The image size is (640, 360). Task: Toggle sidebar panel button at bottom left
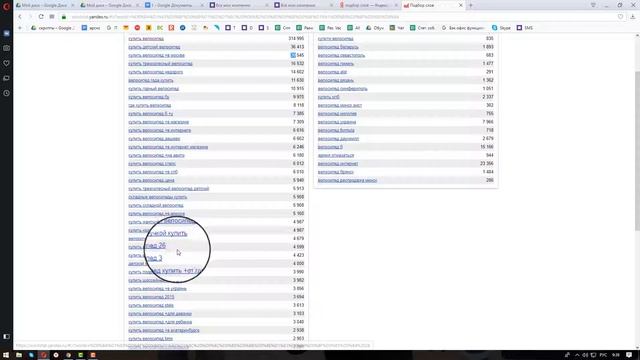(6, 337)
